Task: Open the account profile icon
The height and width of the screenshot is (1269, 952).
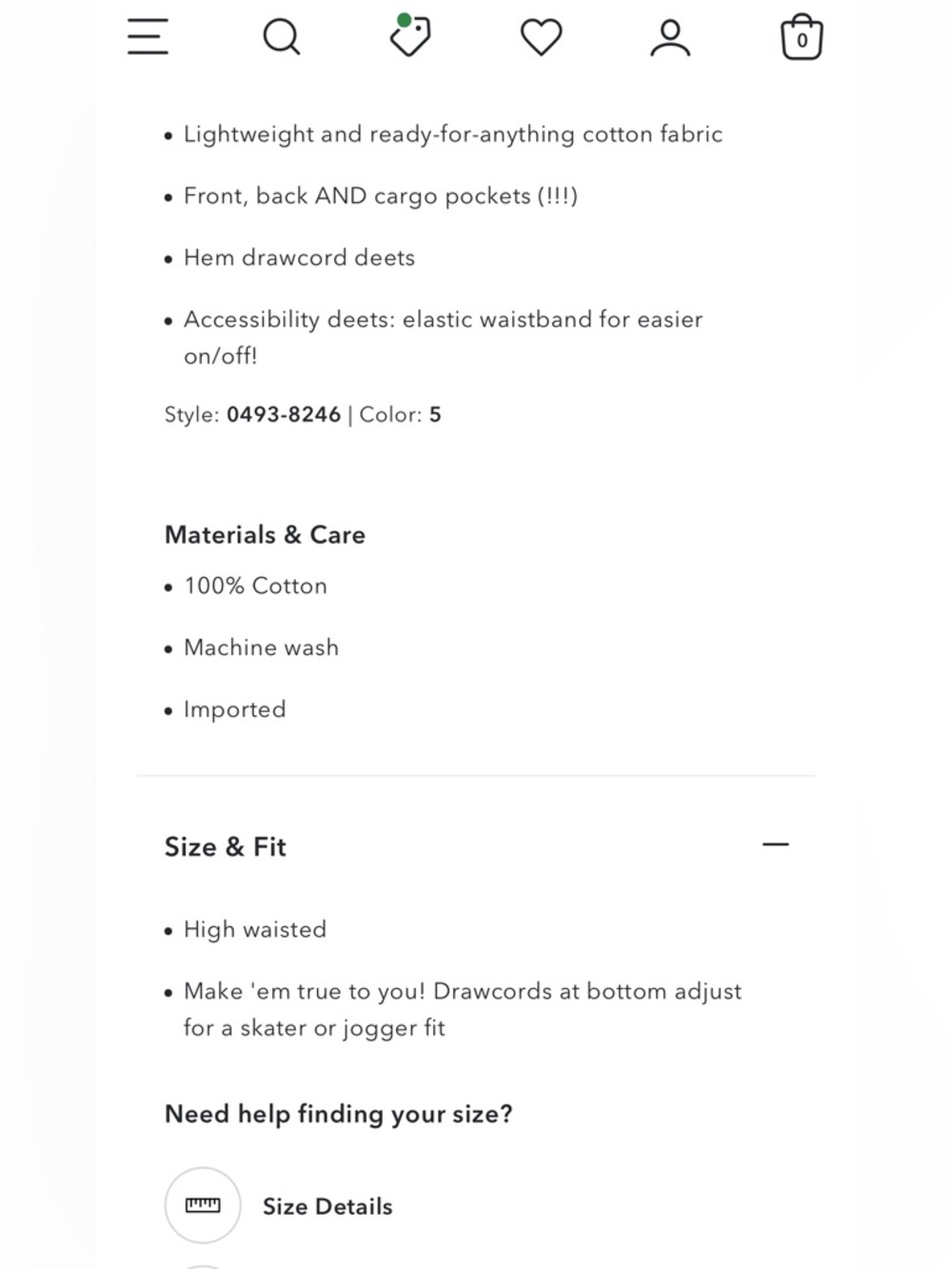Action: point(670,38)
